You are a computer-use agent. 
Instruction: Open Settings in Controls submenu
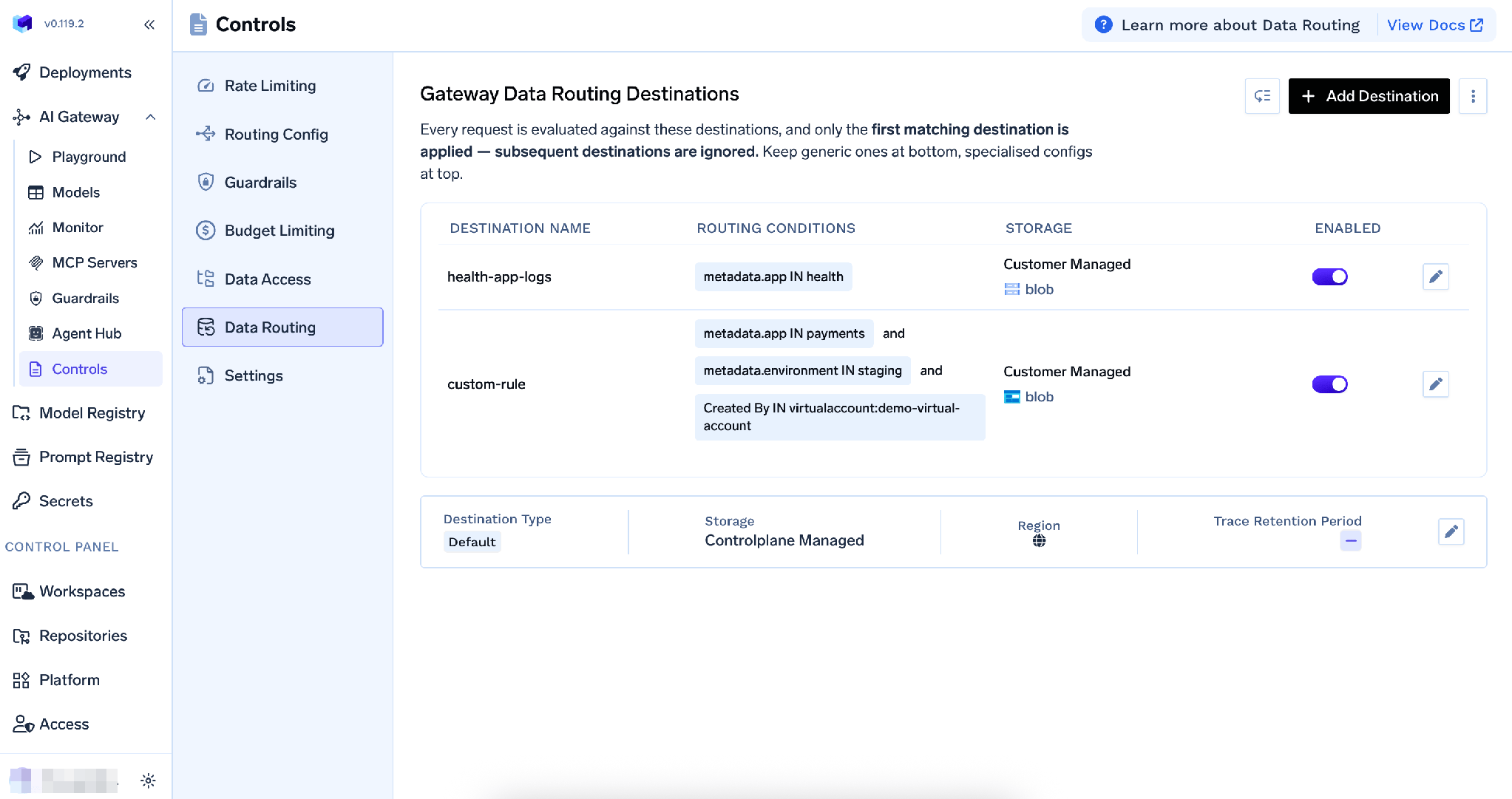(x=282, y=375)
